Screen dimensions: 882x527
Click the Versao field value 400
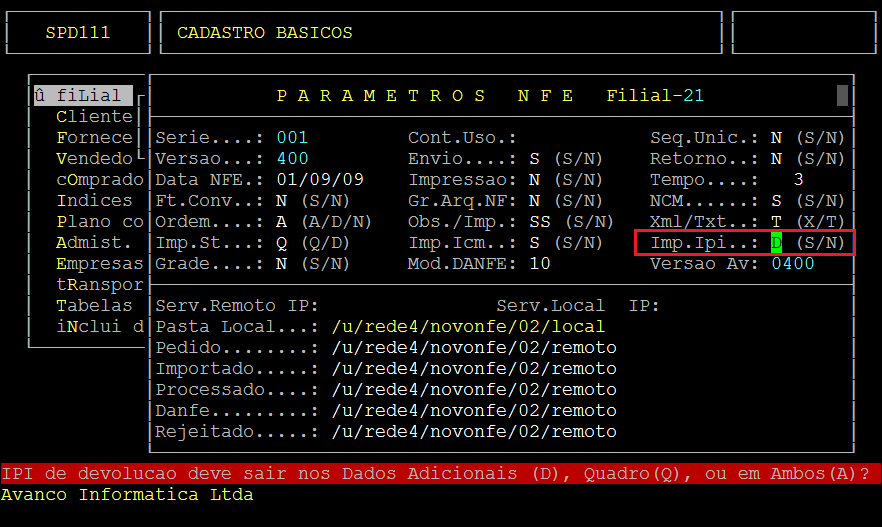pos(292,159)
